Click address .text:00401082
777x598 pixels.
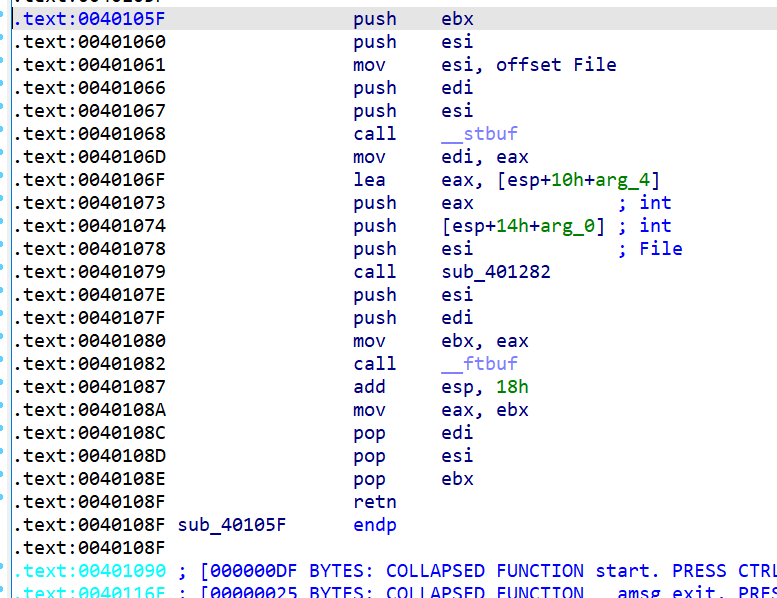[89, 364]
